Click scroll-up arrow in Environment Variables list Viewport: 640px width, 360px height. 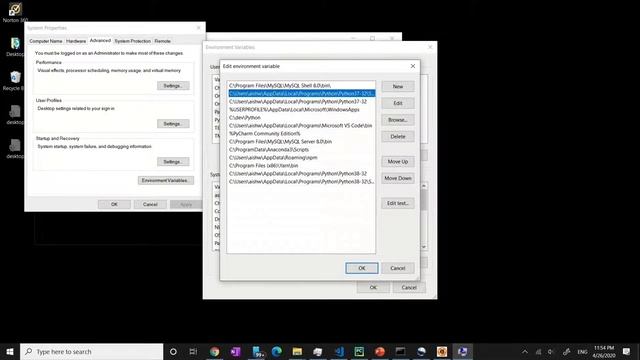point(424,186)
